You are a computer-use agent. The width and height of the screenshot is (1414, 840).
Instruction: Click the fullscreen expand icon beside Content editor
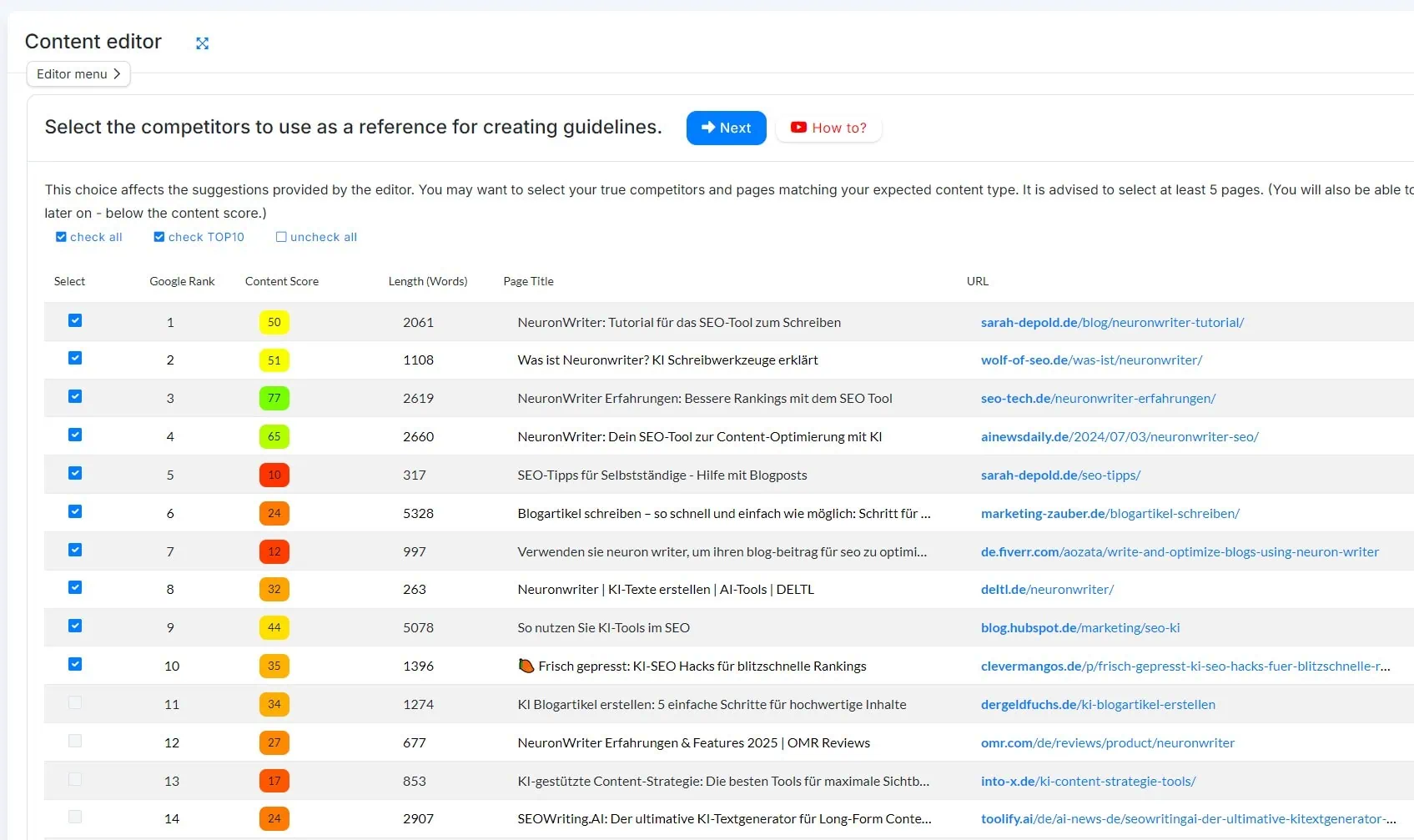click(x=202, y=43)
